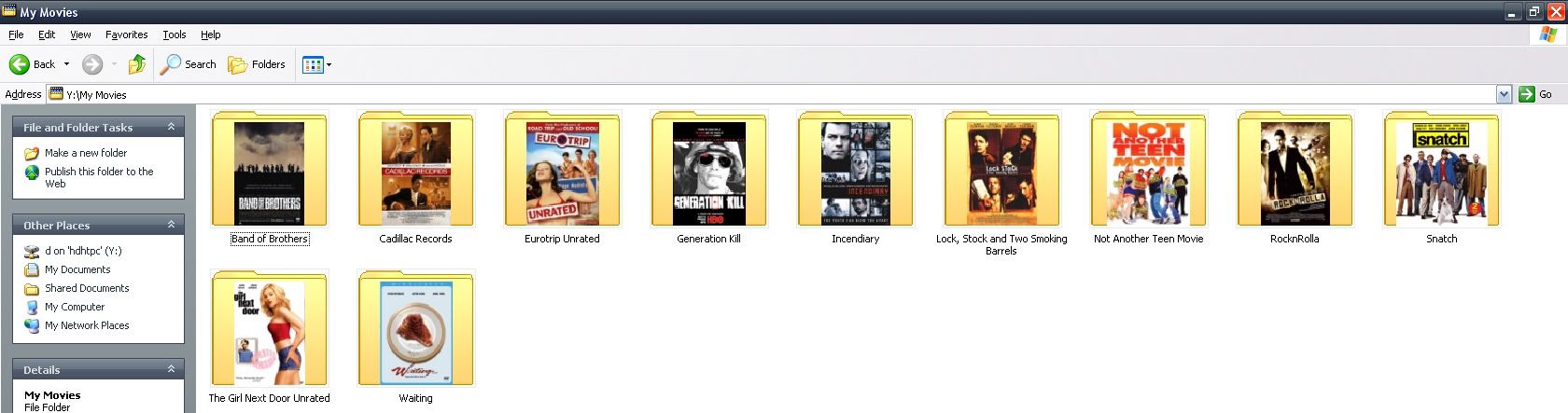Click the RocknRolla name label
This screenshot has width=1568, height=413.
point(1295,239)
